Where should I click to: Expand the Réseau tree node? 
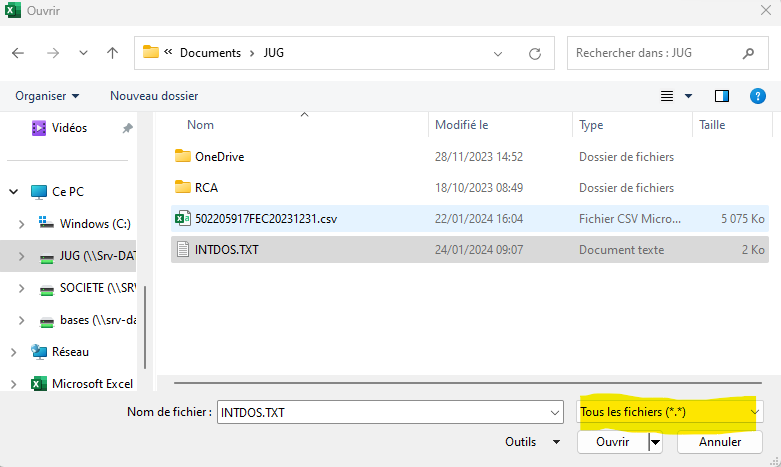click(x=13, y=352)
